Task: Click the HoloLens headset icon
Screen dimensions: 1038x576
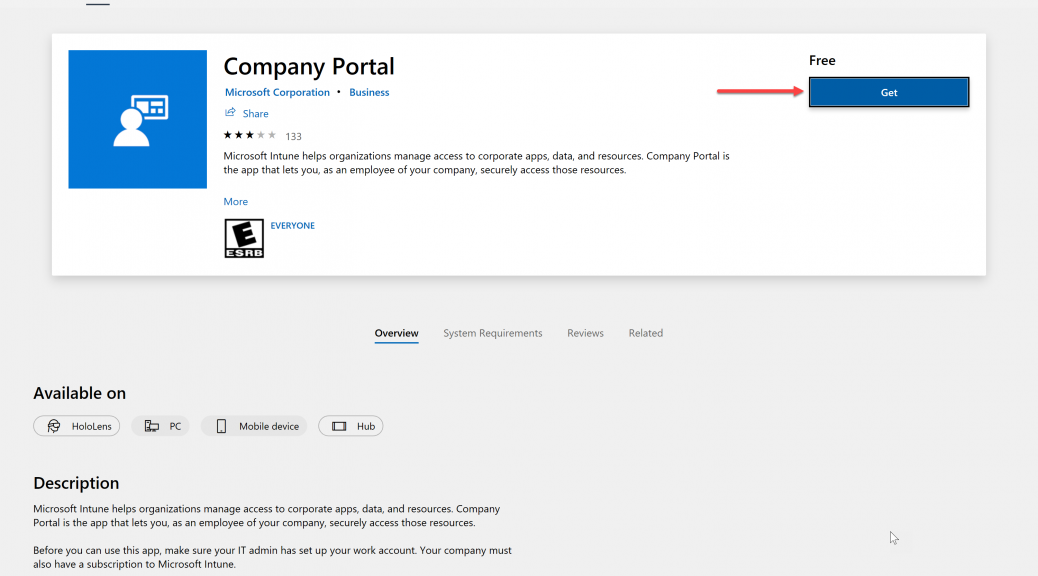Action: coord(54,426)
